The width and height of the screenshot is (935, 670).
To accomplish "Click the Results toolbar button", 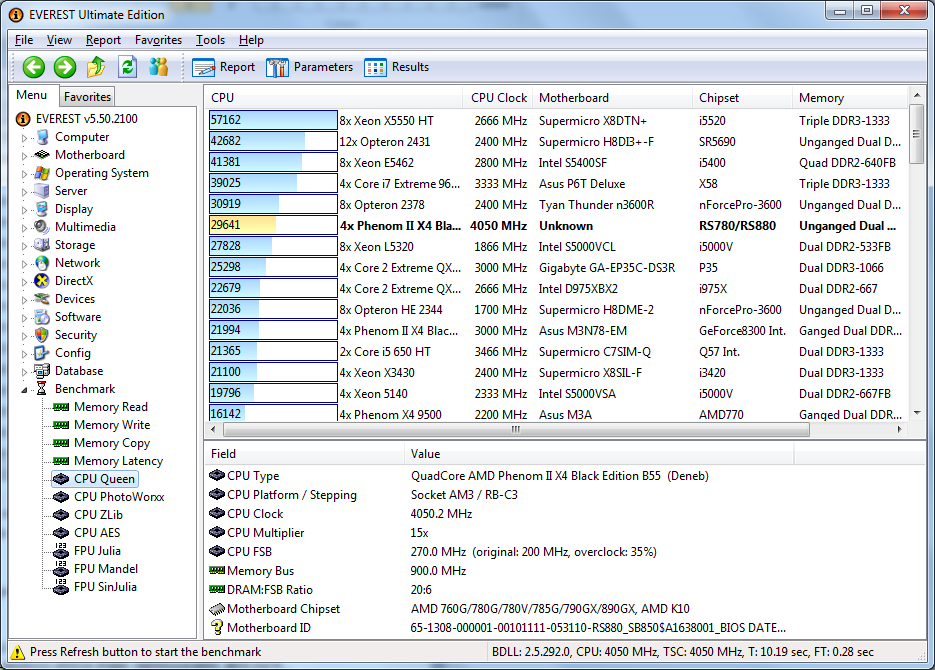I will click(397, 67).
